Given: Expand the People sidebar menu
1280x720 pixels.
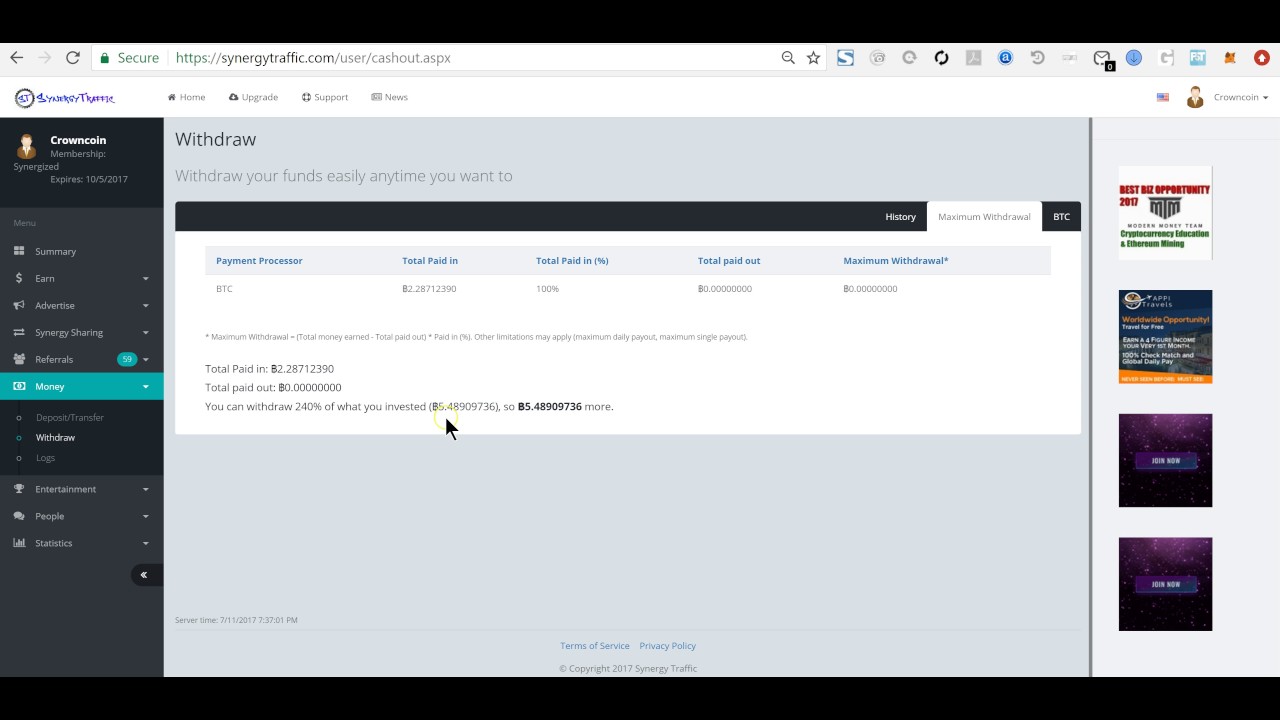Looking at the screenshot, I should point(82,516).
